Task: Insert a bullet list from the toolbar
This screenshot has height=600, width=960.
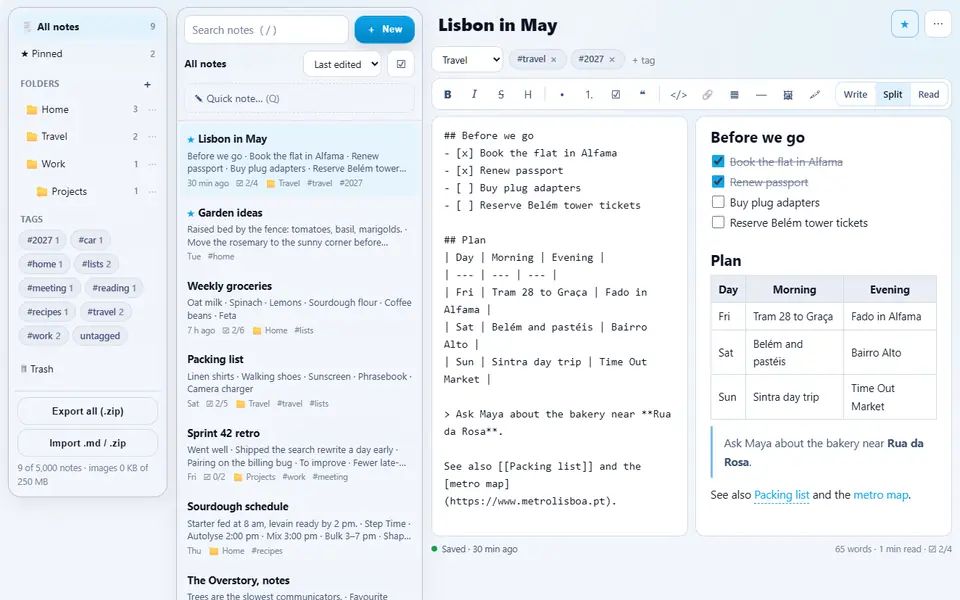Action: (562, 94)
